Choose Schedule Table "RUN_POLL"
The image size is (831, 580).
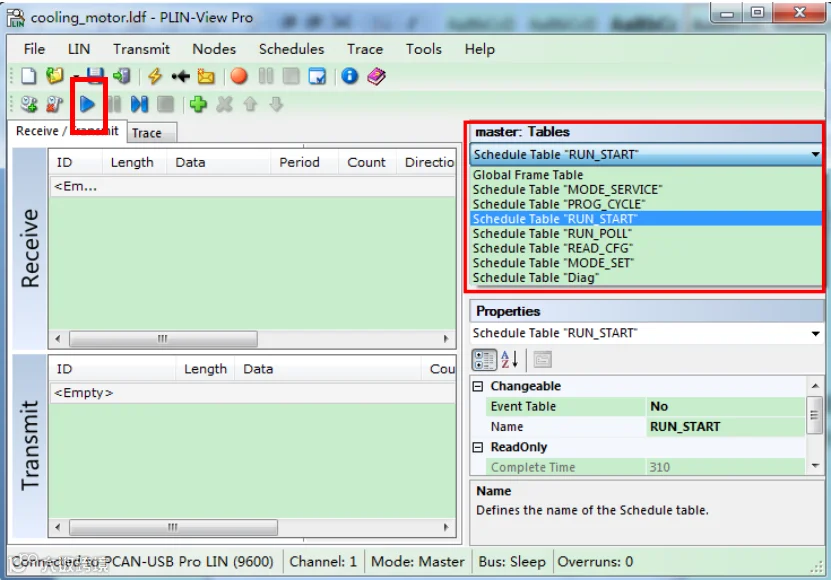(646, 234)
